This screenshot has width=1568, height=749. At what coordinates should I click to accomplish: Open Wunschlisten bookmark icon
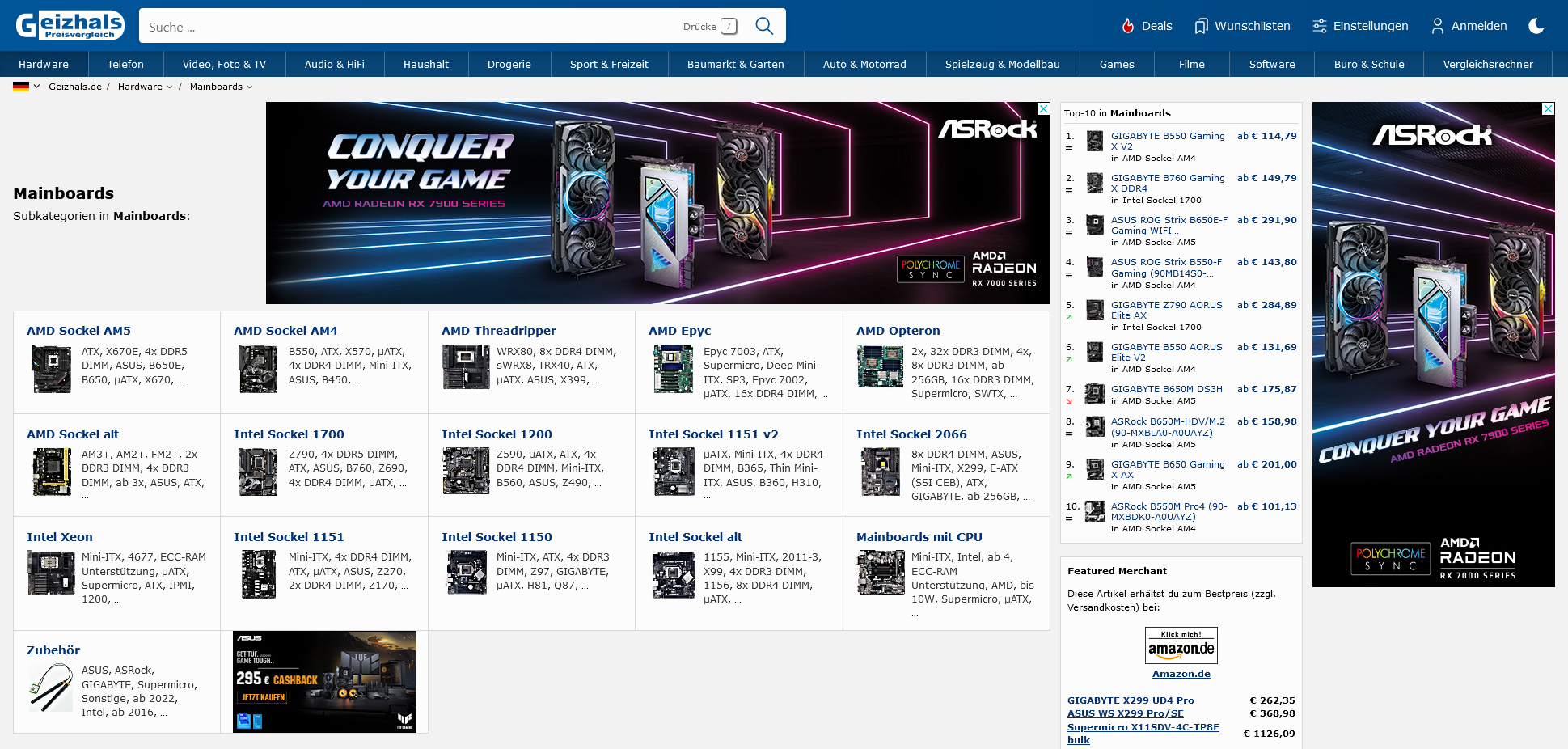point(1201,26)
